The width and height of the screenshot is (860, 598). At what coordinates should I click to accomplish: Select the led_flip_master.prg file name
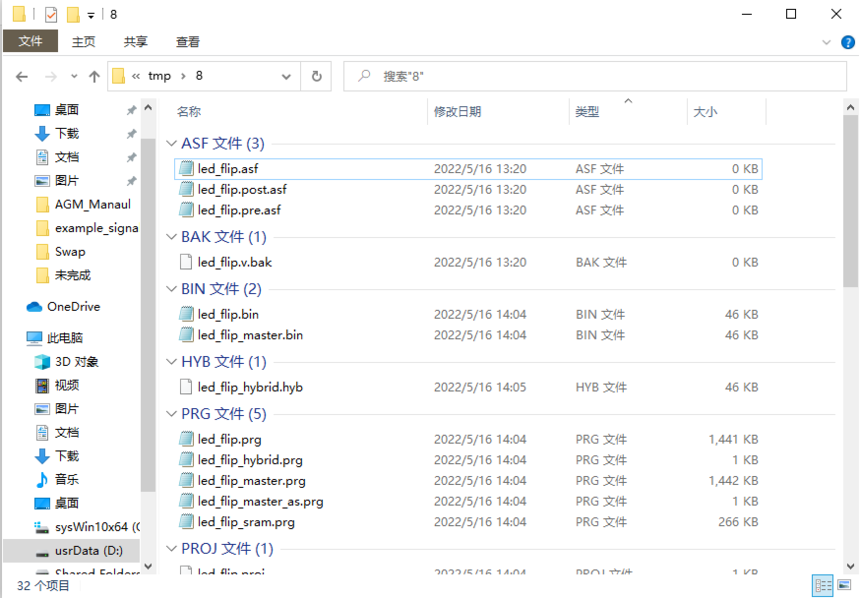tap(252, 481)
